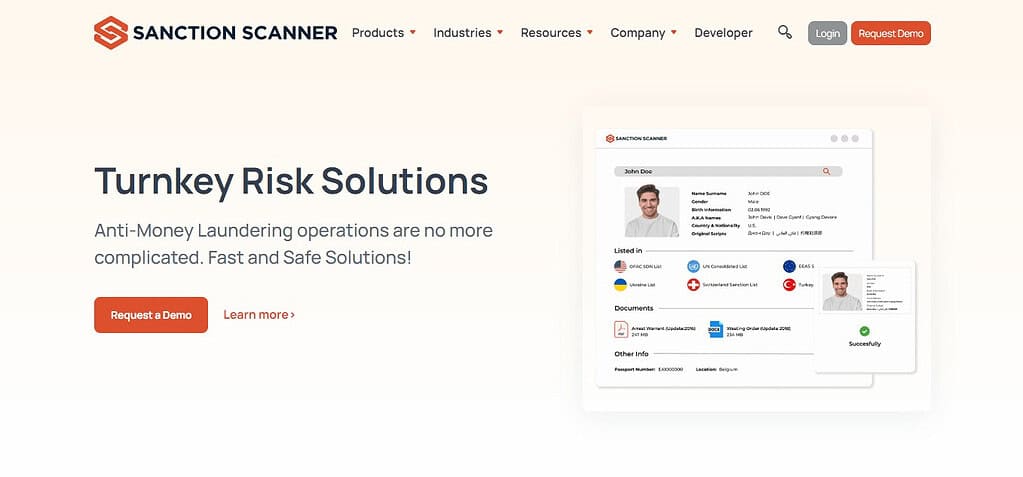This screenshot has height=477, width=1023.
Task: Click the Switzerland Sanction List flag icon
Action: (693, 285)
